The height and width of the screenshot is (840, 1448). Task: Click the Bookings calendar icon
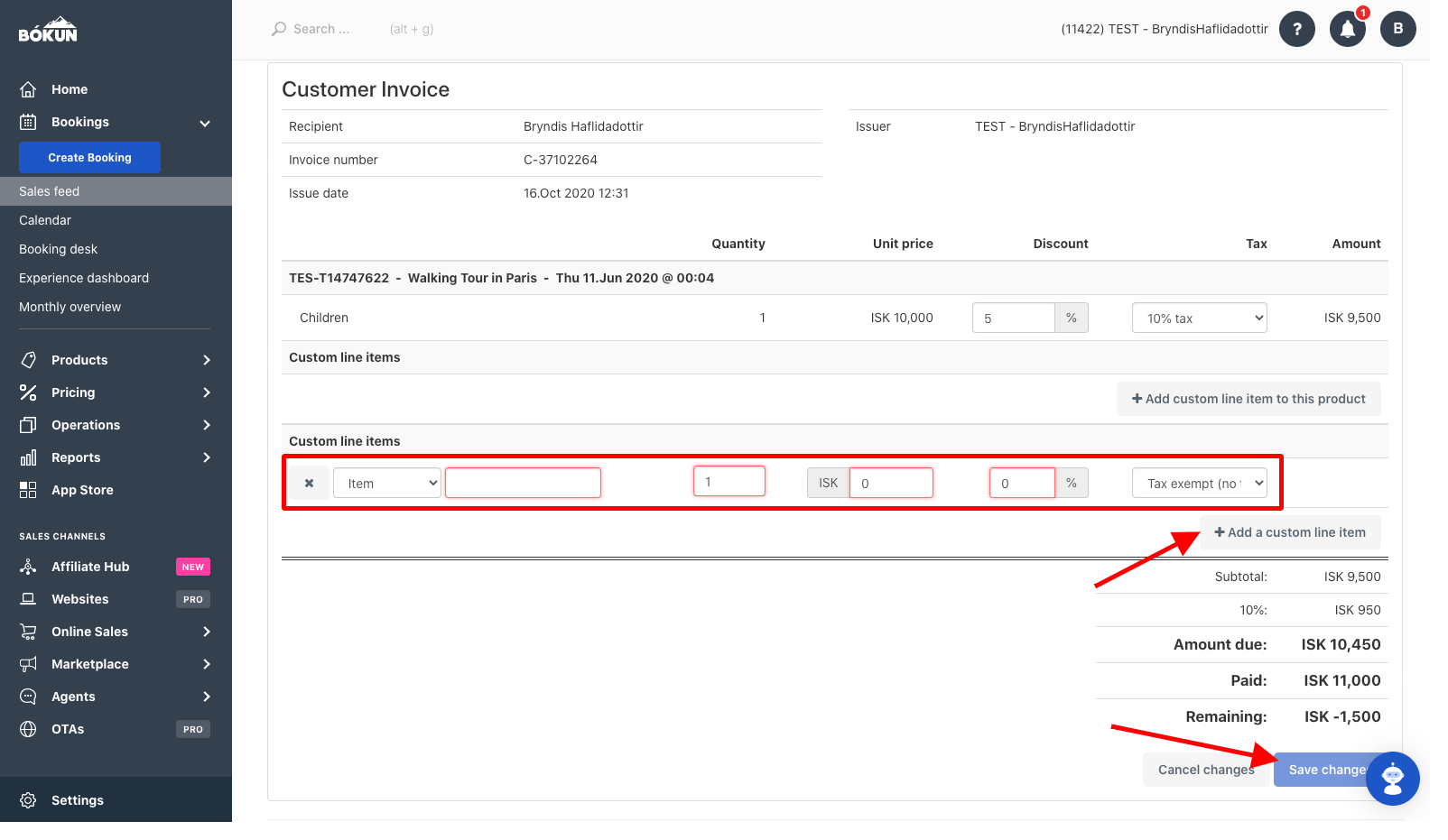point(28,122)
